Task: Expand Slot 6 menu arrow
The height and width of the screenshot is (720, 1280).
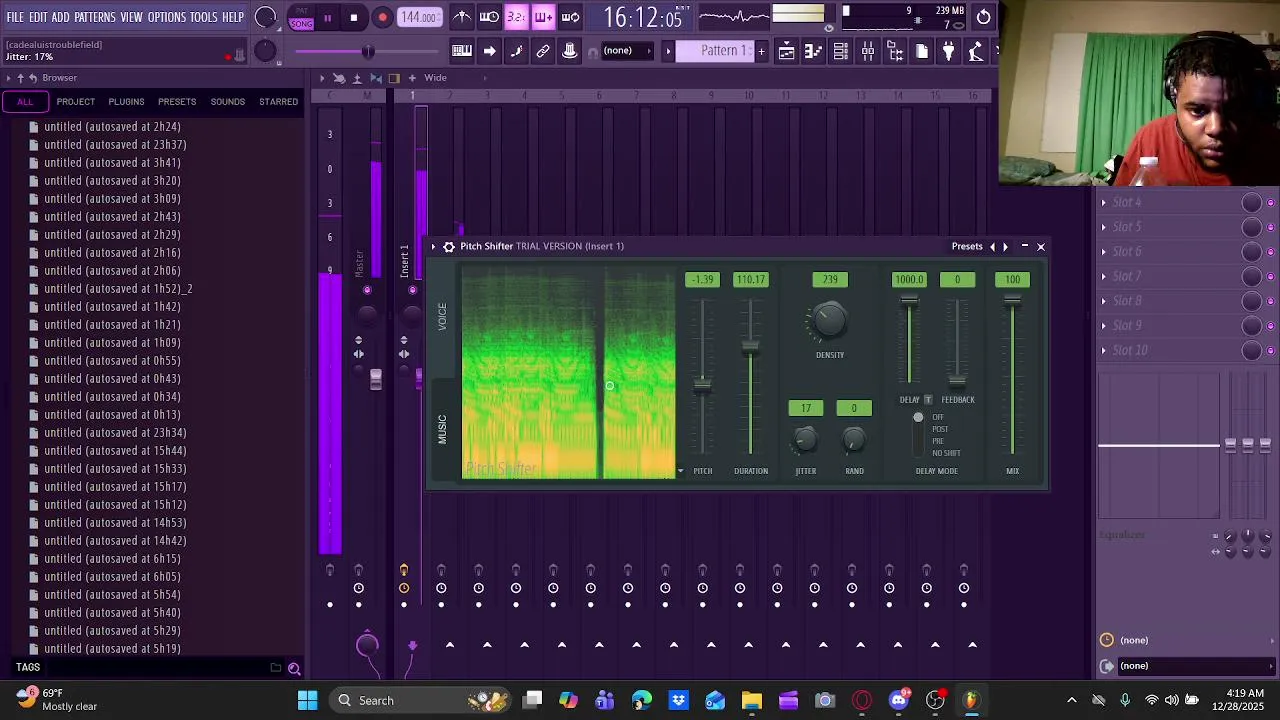Action: pos(1104,251)
